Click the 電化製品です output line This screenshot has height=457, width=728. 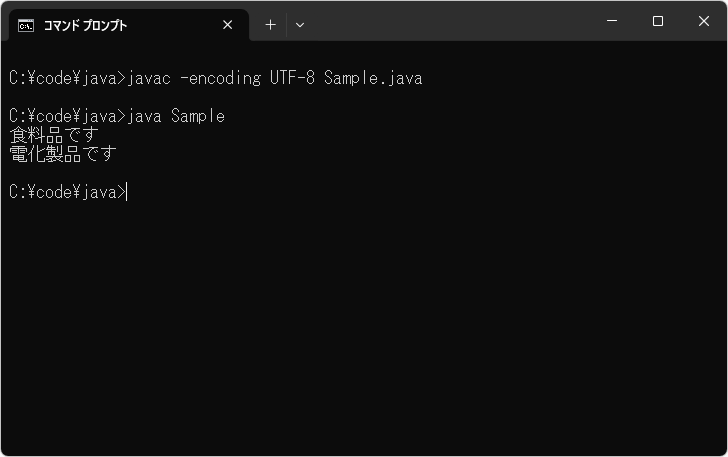(x=62, y=154)
